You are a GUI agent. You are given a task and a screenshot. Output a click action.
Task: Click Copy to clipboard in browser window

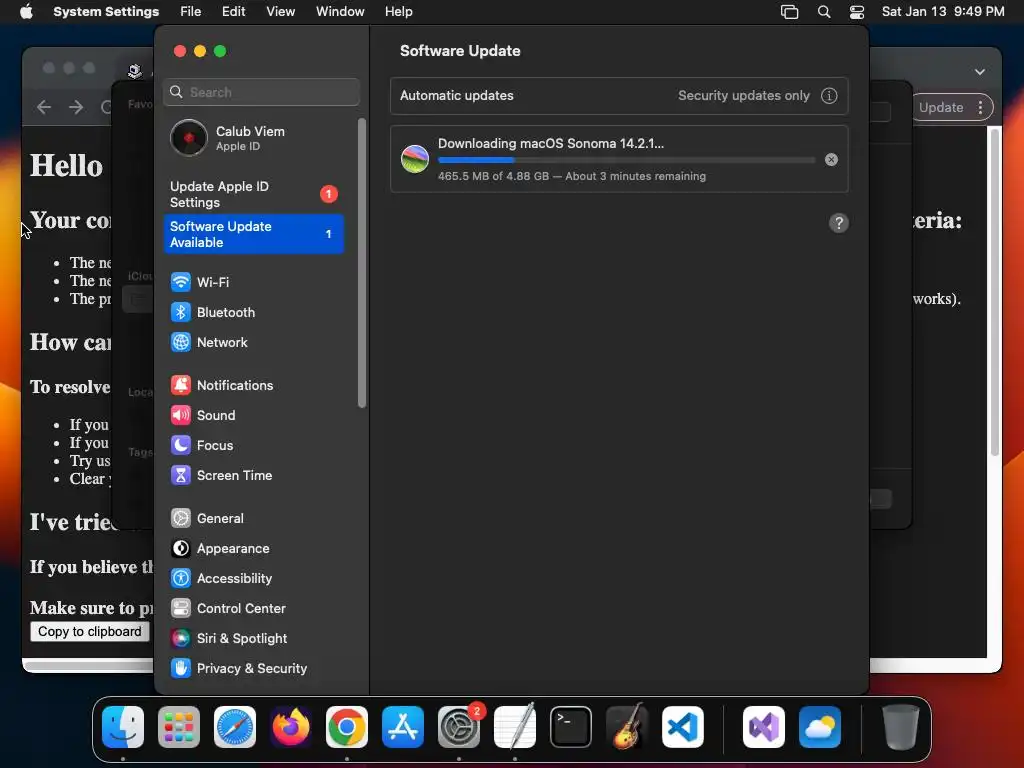(89, 632)
